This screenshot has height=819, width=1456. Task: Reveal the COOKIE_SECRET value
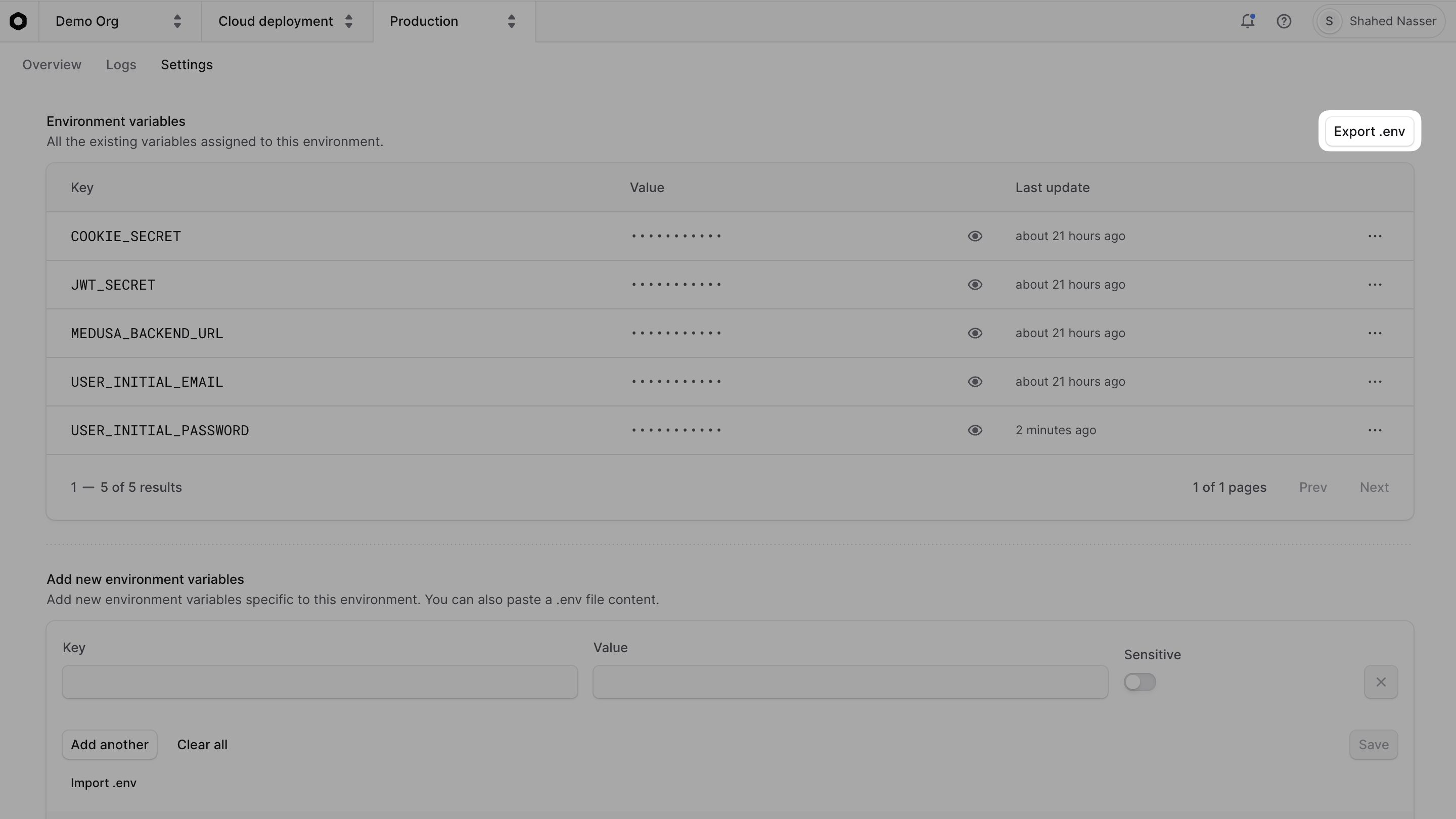976,236
